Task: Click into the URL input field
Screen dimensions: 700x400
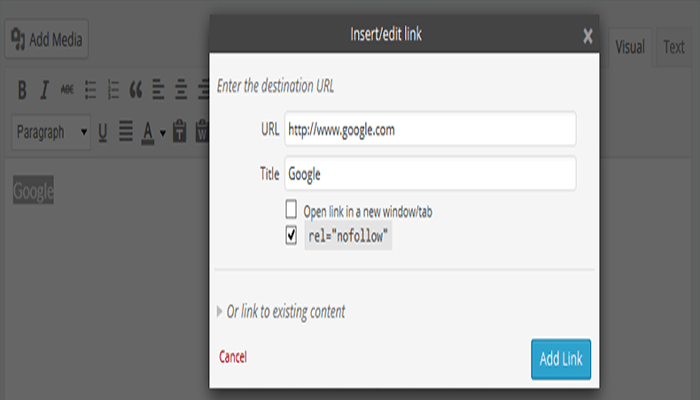Action: coord(429,129)
